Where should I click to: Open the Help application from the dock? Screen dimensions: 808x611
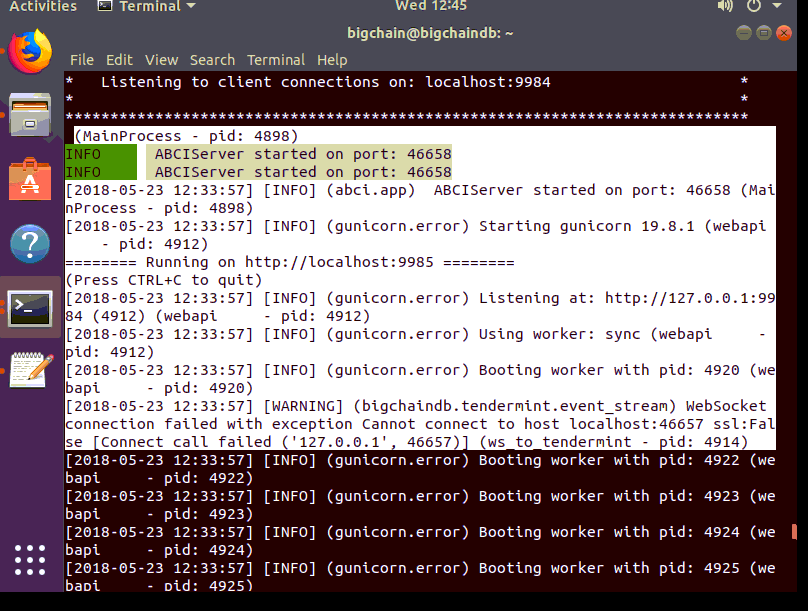coord(30,240)
